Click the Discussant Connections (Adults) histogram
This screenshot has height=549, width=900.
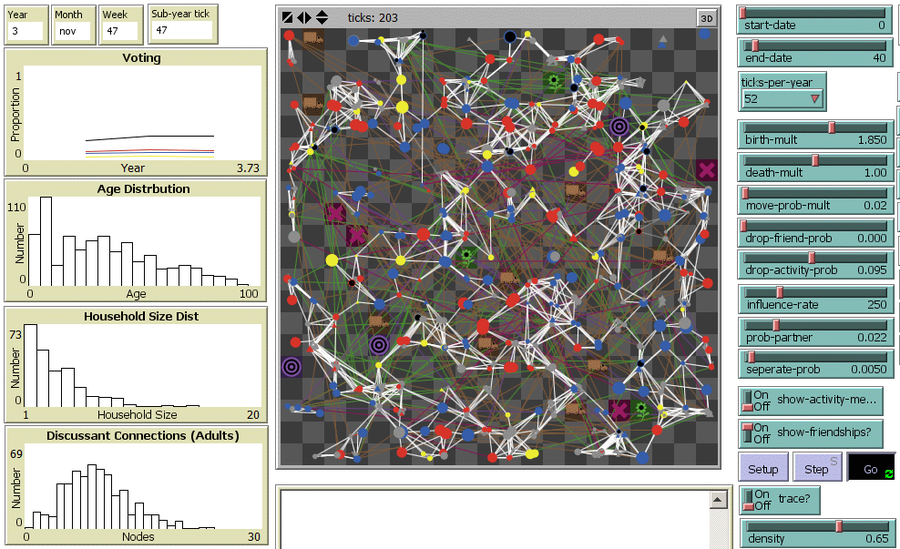136,486
